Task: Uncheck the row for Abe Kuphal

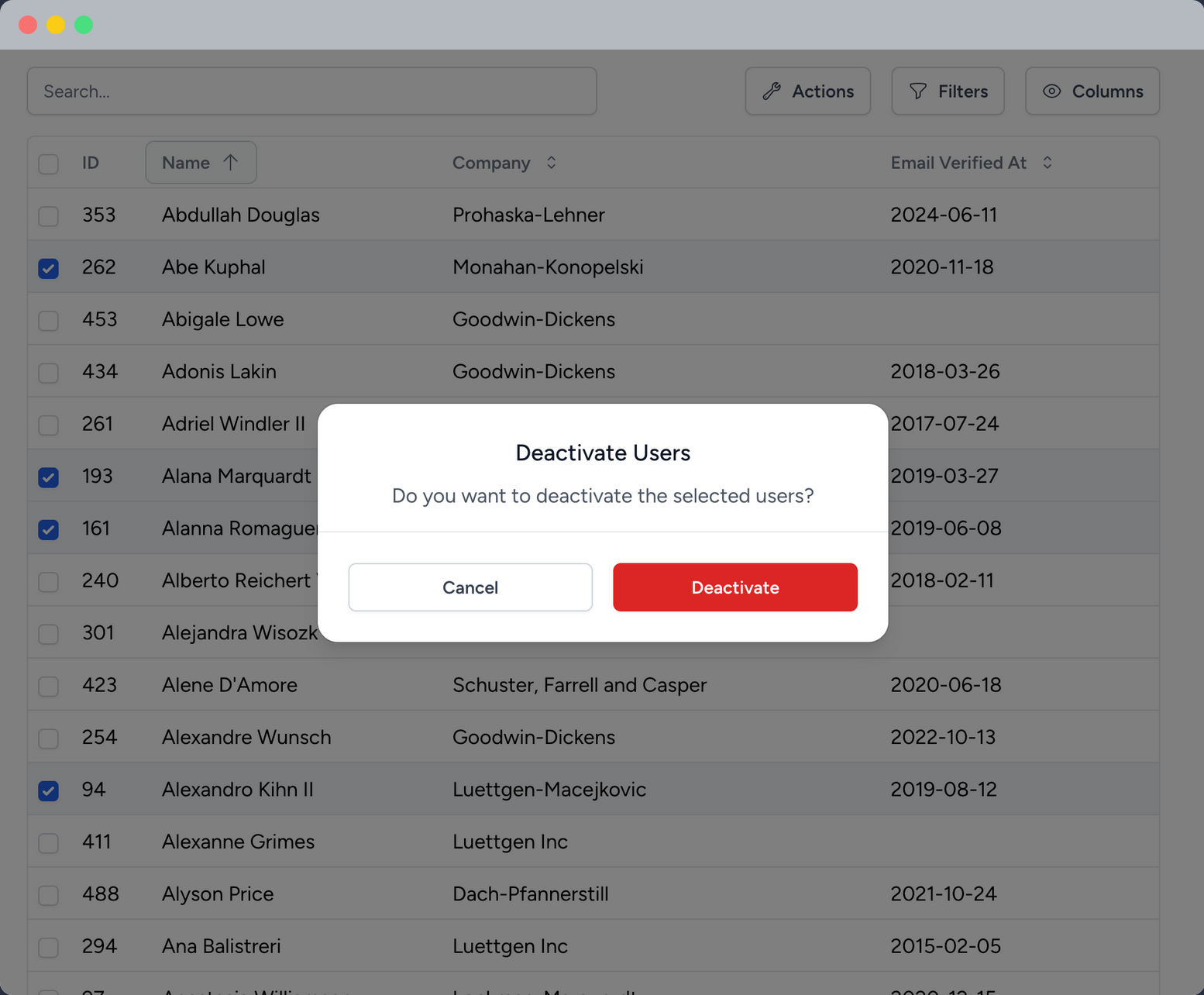Action: tap(49, 268)
